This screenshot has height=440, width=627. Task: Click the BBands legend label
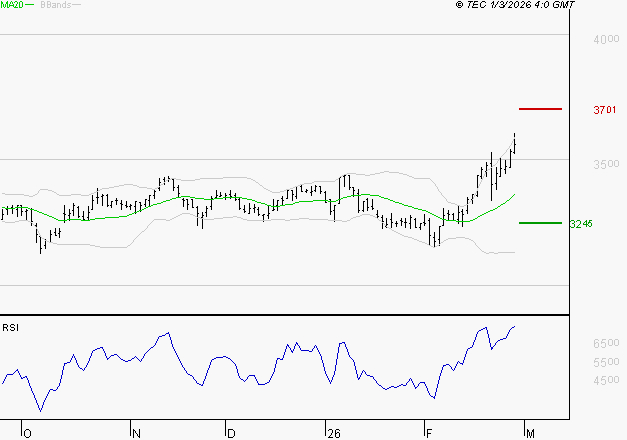(54, 5)
